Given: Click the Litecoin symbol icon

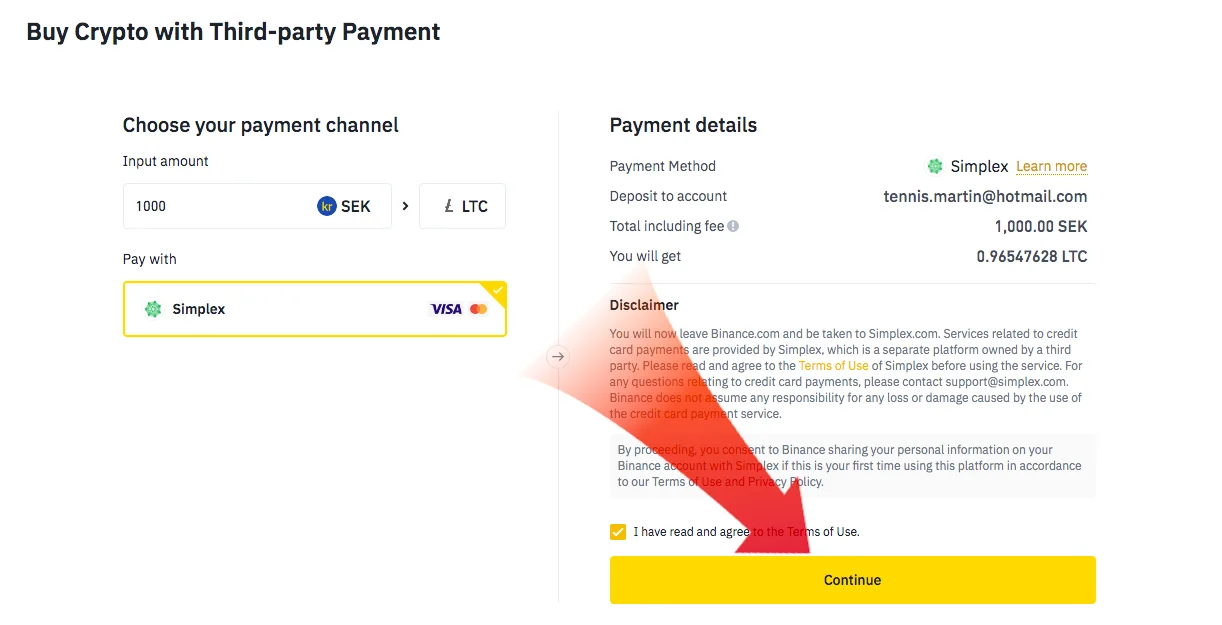Looking at the screenshot, I should click(449, 206).
